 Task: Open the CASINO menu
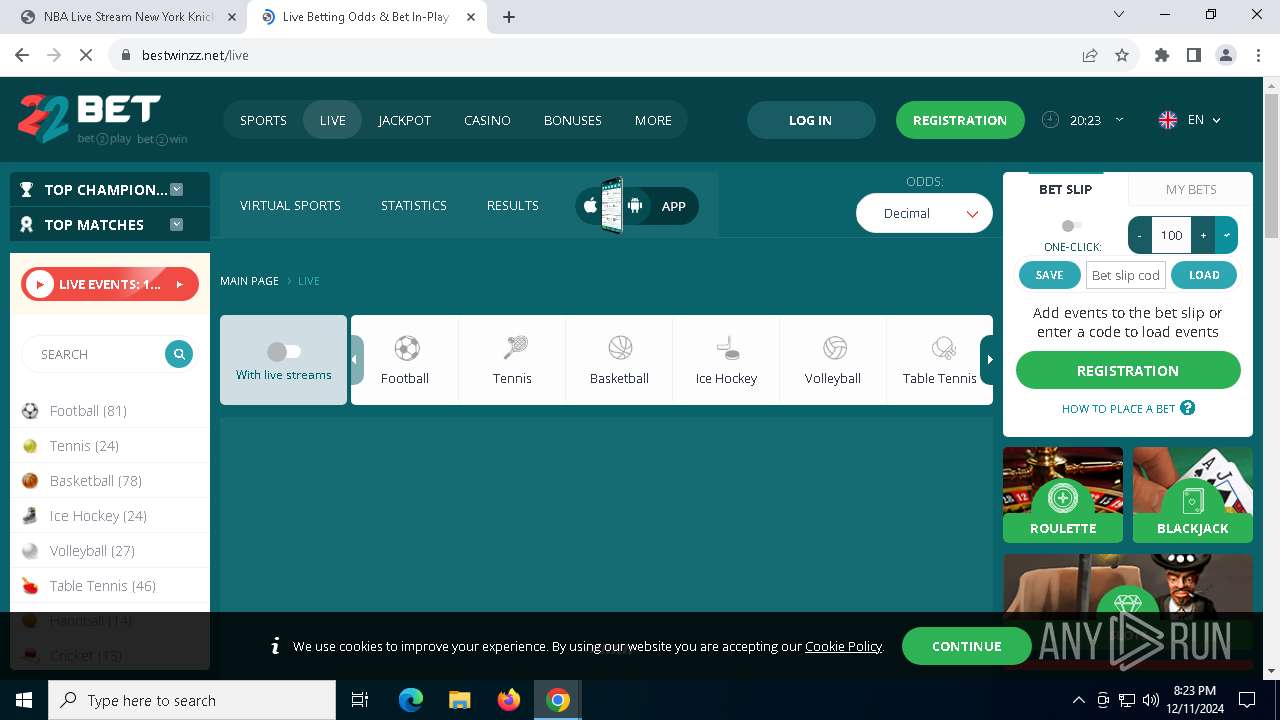487,120
